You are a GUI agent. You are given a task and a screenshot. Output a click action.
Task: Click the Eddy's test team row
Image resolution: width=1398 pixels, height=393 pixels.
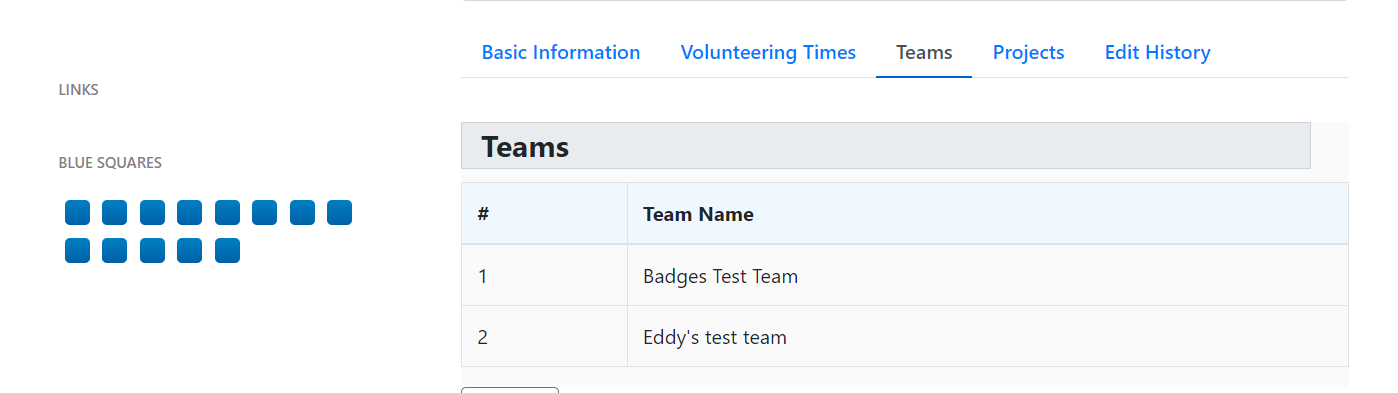pos(905,337)
